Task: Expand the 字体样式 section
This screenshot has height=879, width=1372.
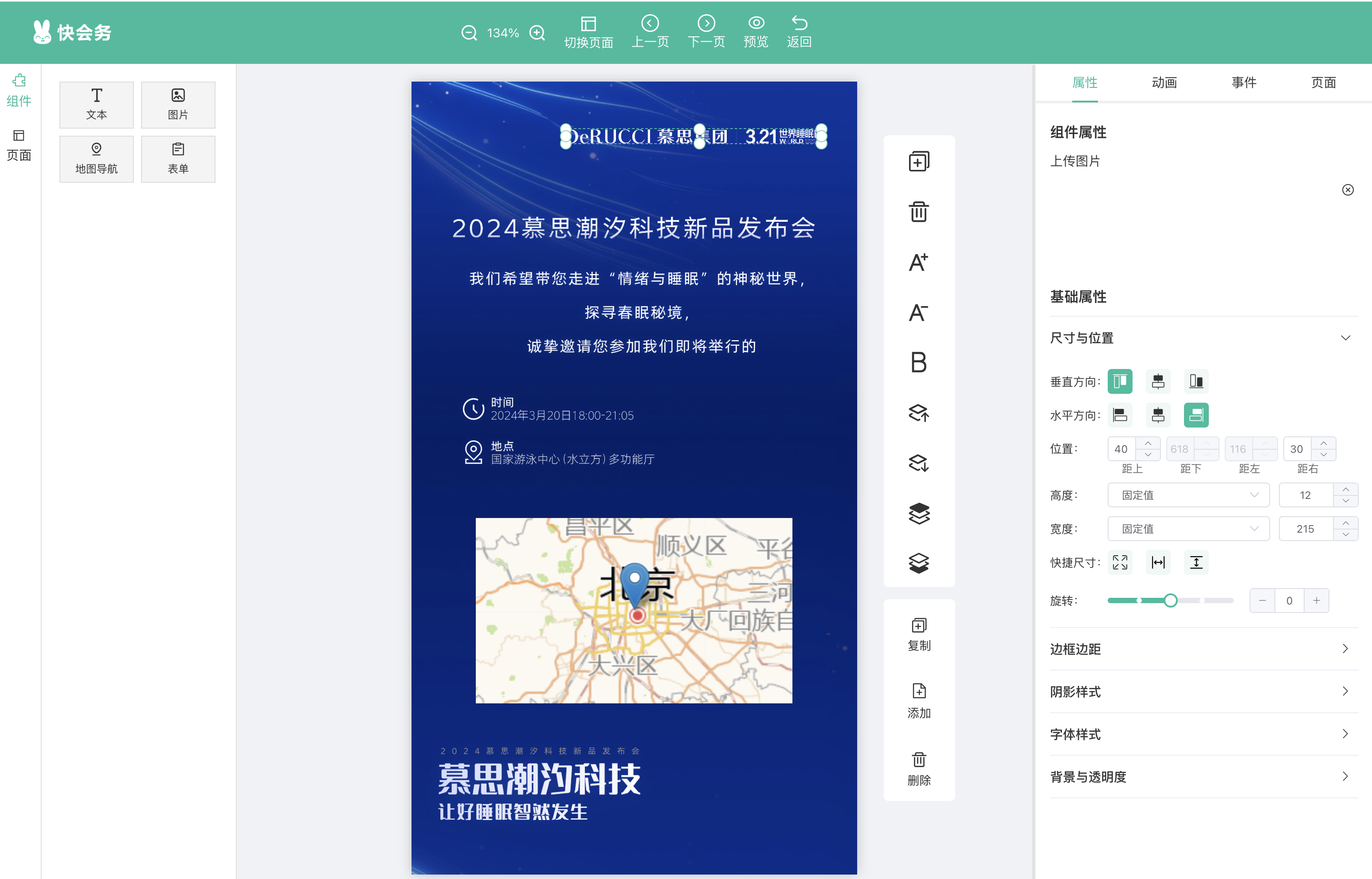Action: [x=1203, y=734]
